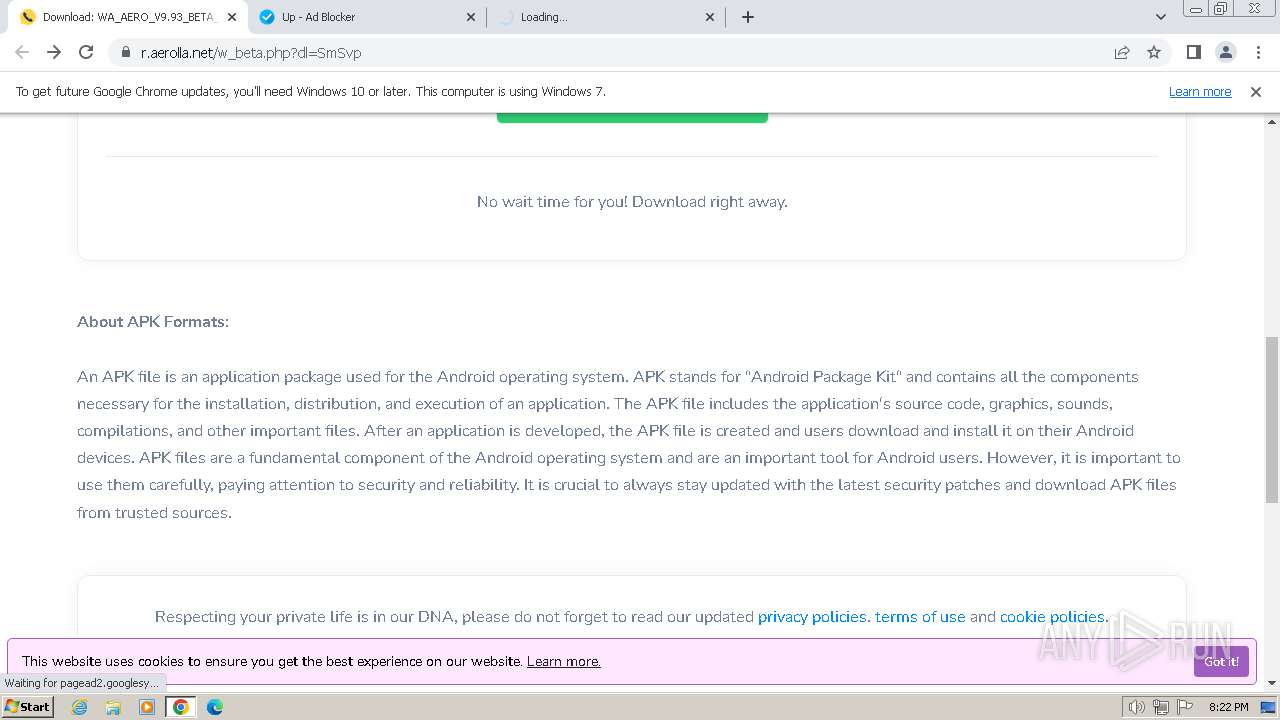The width and height of the screenshot is (1280, 720).
Task: Switch to the Loading tab
Action: pos(605,17)
